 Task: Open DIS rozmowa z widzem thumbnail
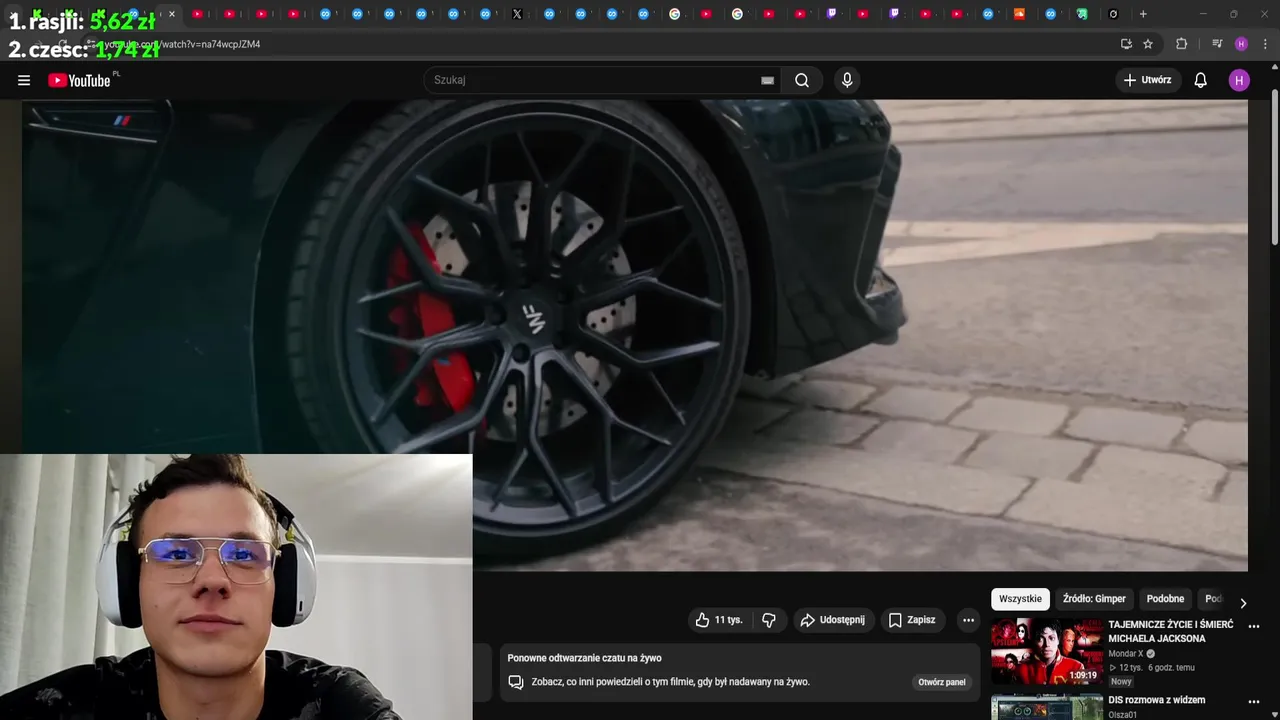(x=1047, y=707)
